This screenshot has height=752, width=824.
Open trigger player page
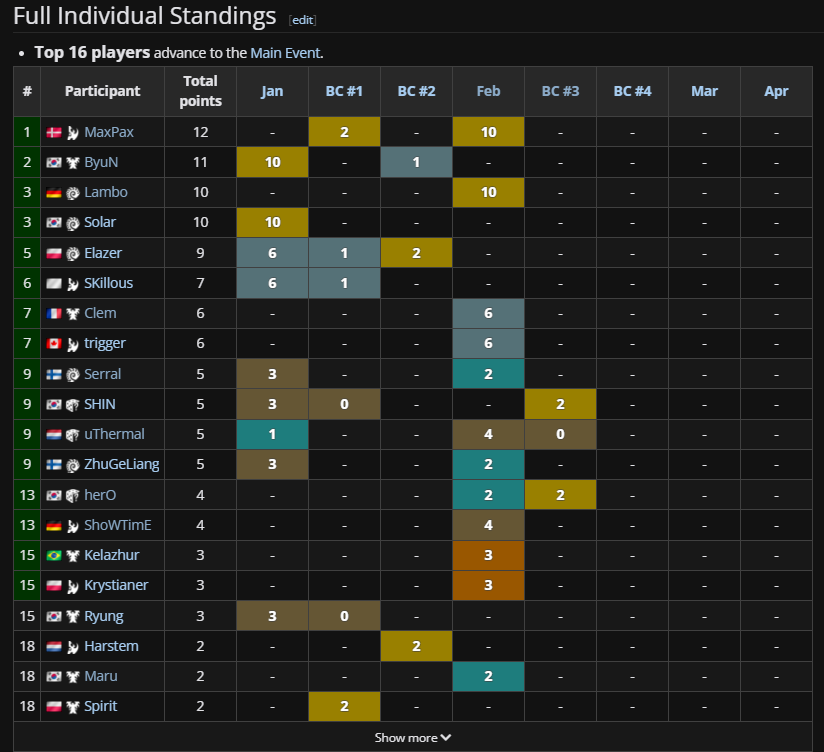(x=105, y=343)
